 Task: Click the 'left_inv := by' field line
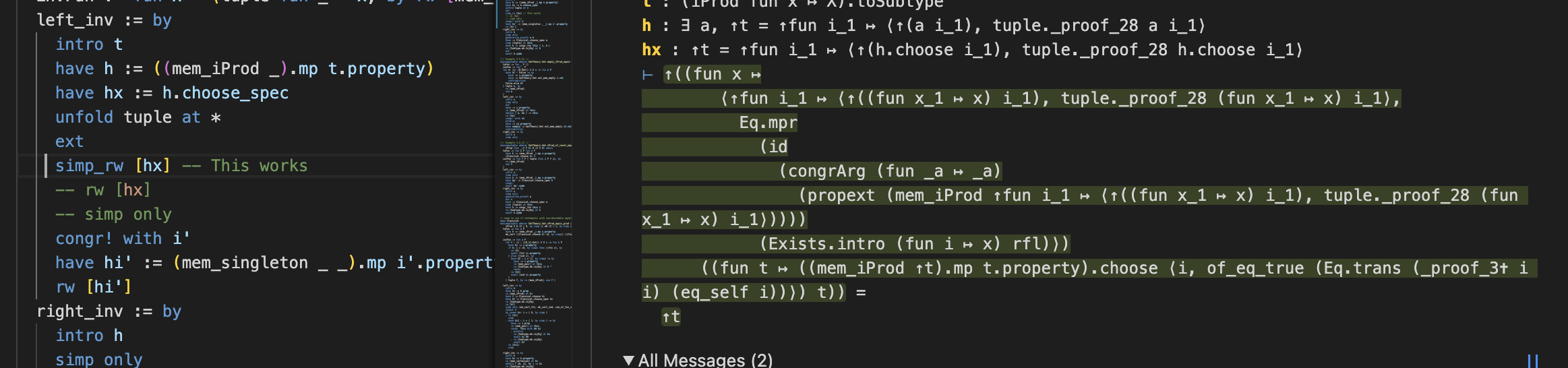pyautogui.click(x=104, y=20)
